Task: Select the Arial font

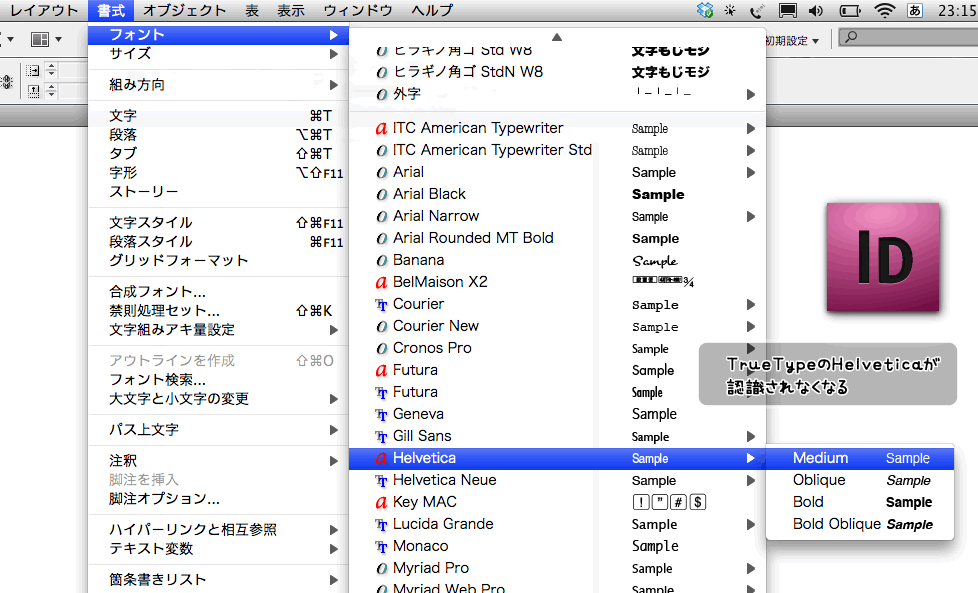Action: point(557,172)
